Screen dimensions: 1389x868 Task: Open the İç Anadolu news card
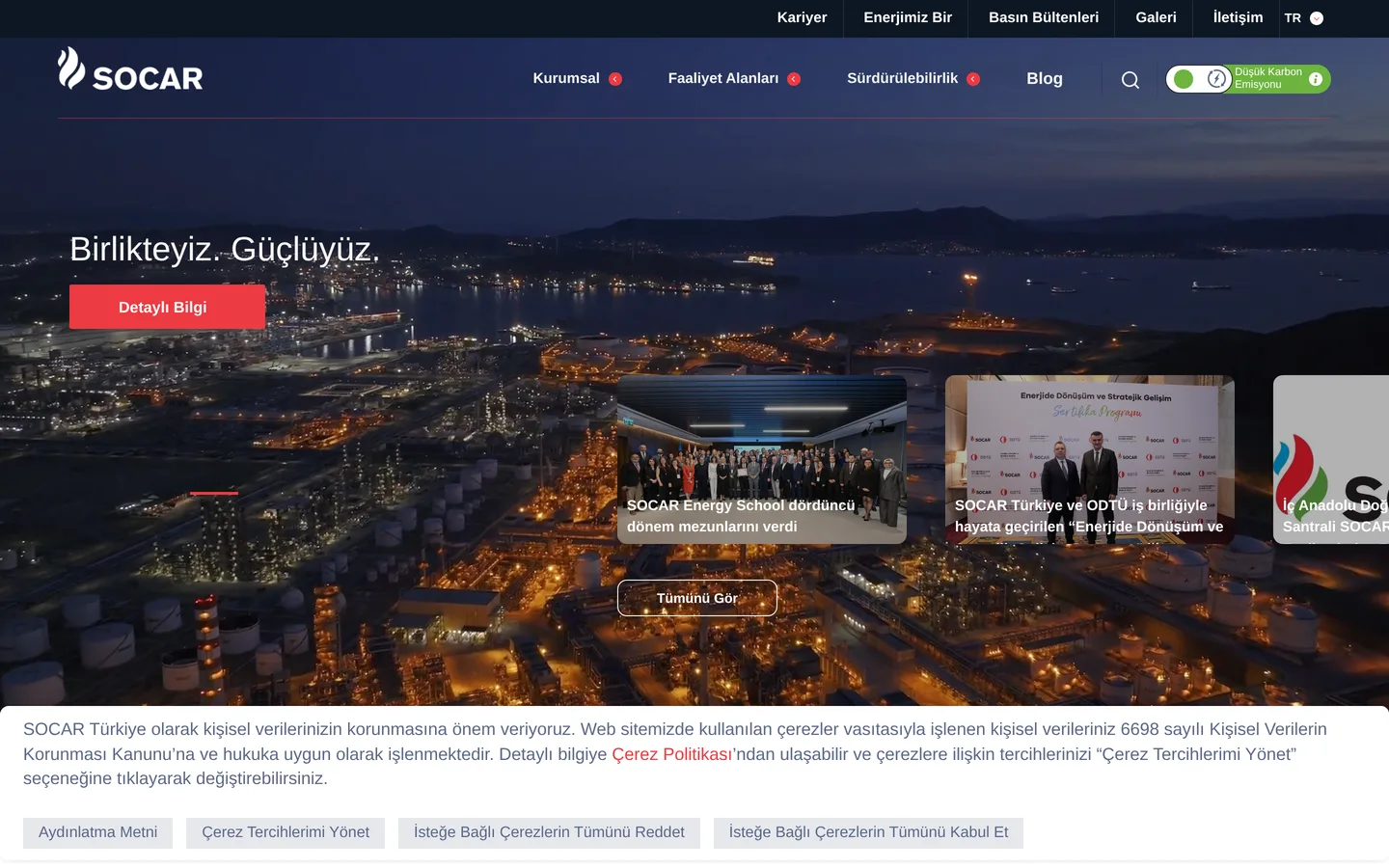click(x=1331, y=459)
